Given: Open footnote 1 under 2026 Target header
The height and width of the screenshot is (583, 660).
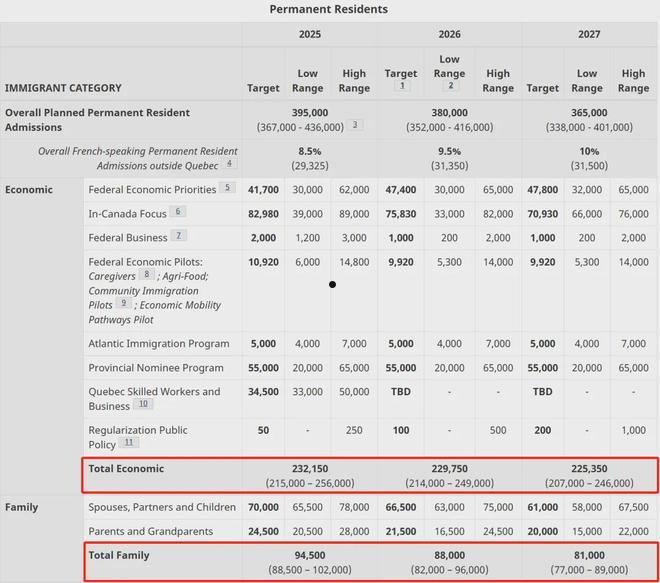Looking at the screenshot, I should (402, 86).
